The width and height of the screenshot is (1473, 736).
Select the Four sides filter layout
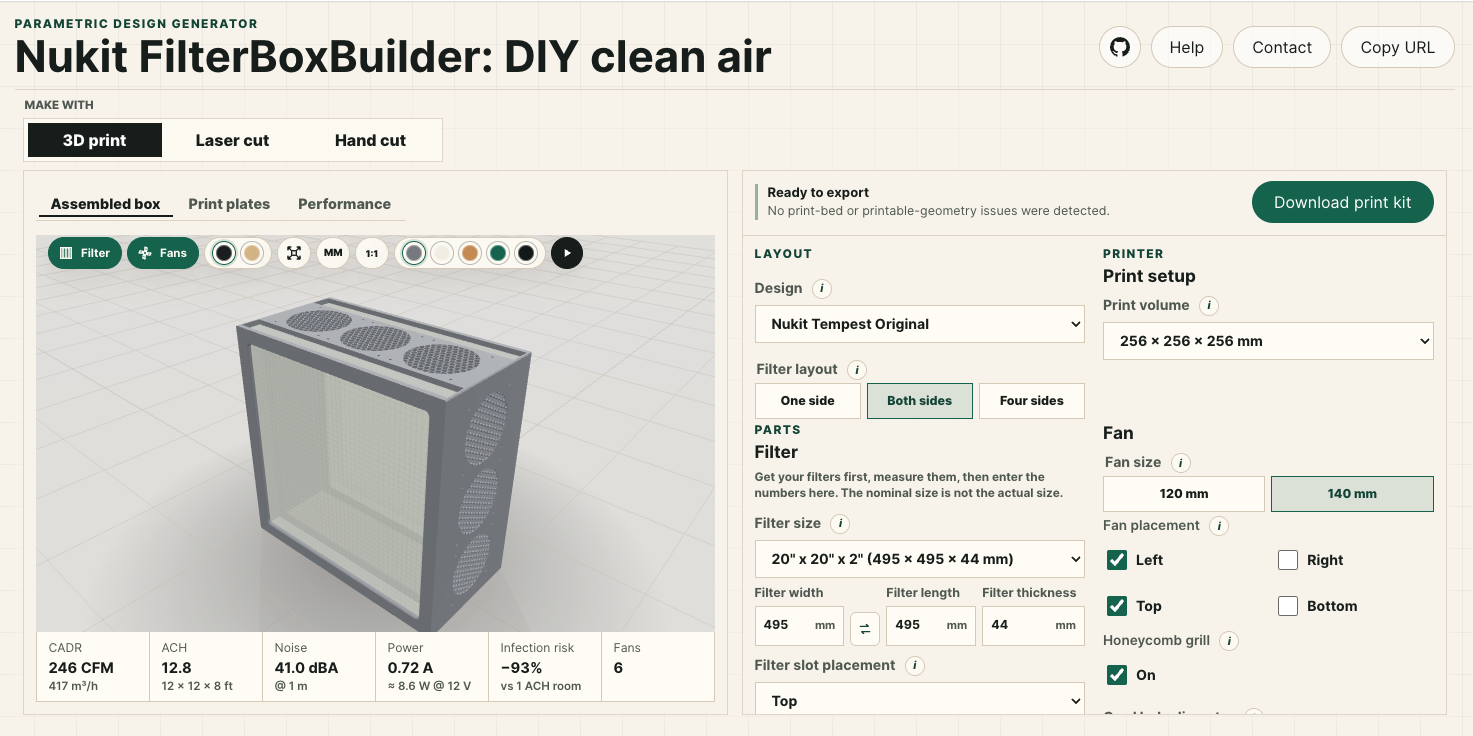point(1032,401)
